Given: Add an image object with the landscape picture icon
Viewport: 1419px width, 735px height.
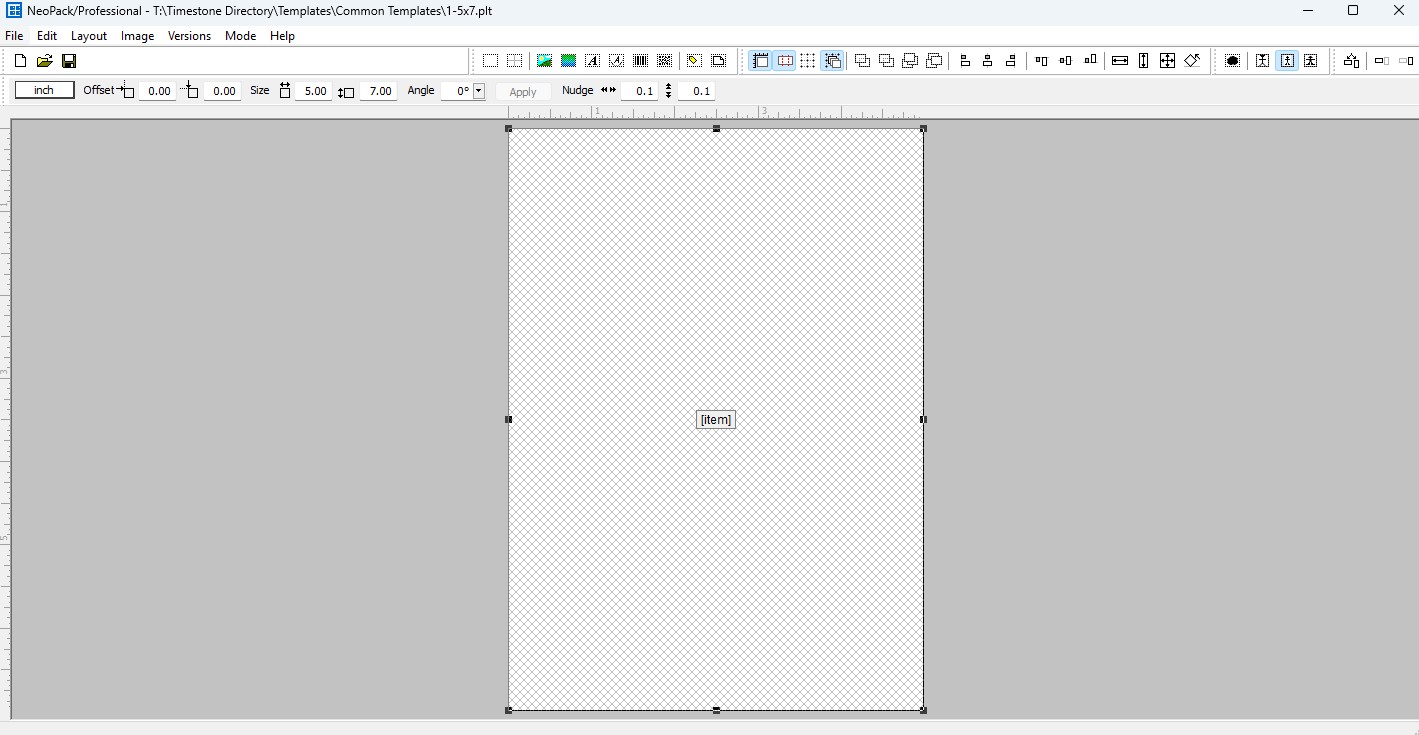Looking at the screenshot, I should pyautogui.click(x=544, y=61).
